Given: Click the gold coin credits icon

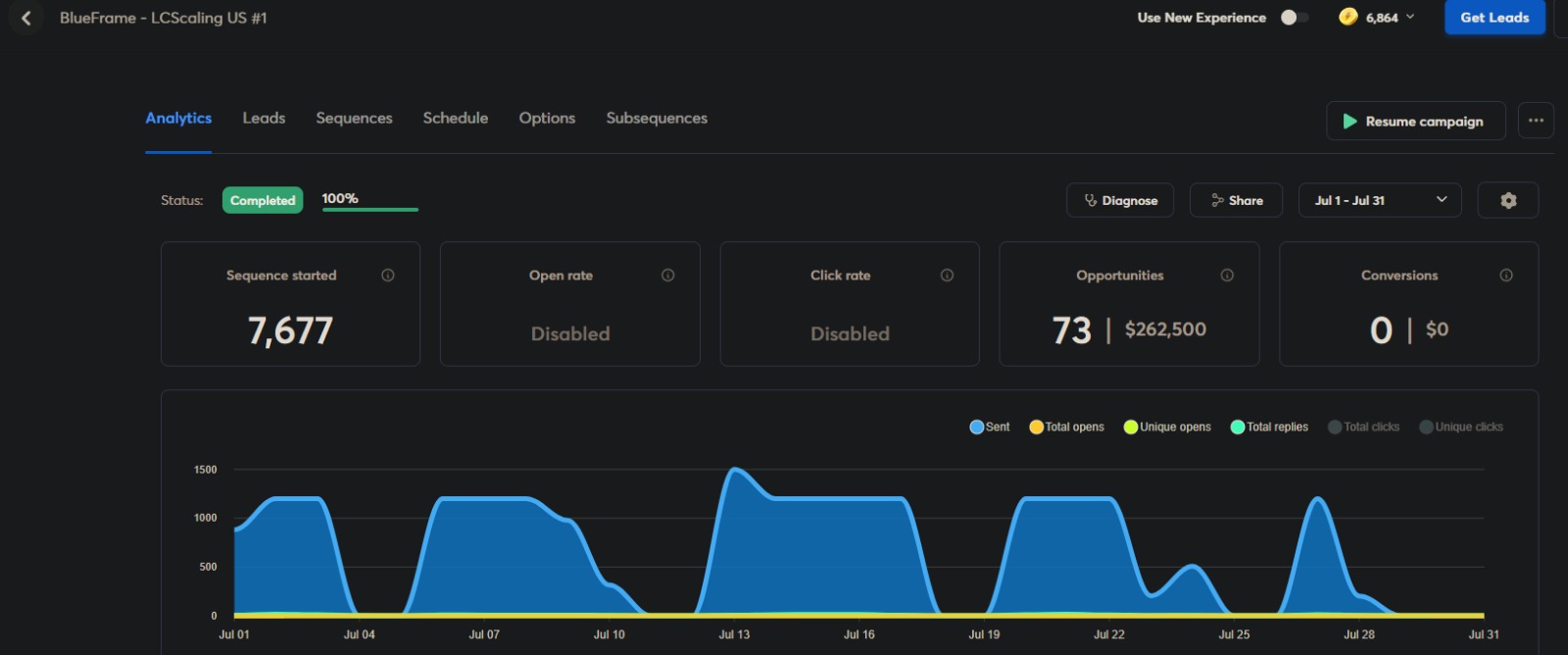Looking at the screenshot, I should point(1348,17).
